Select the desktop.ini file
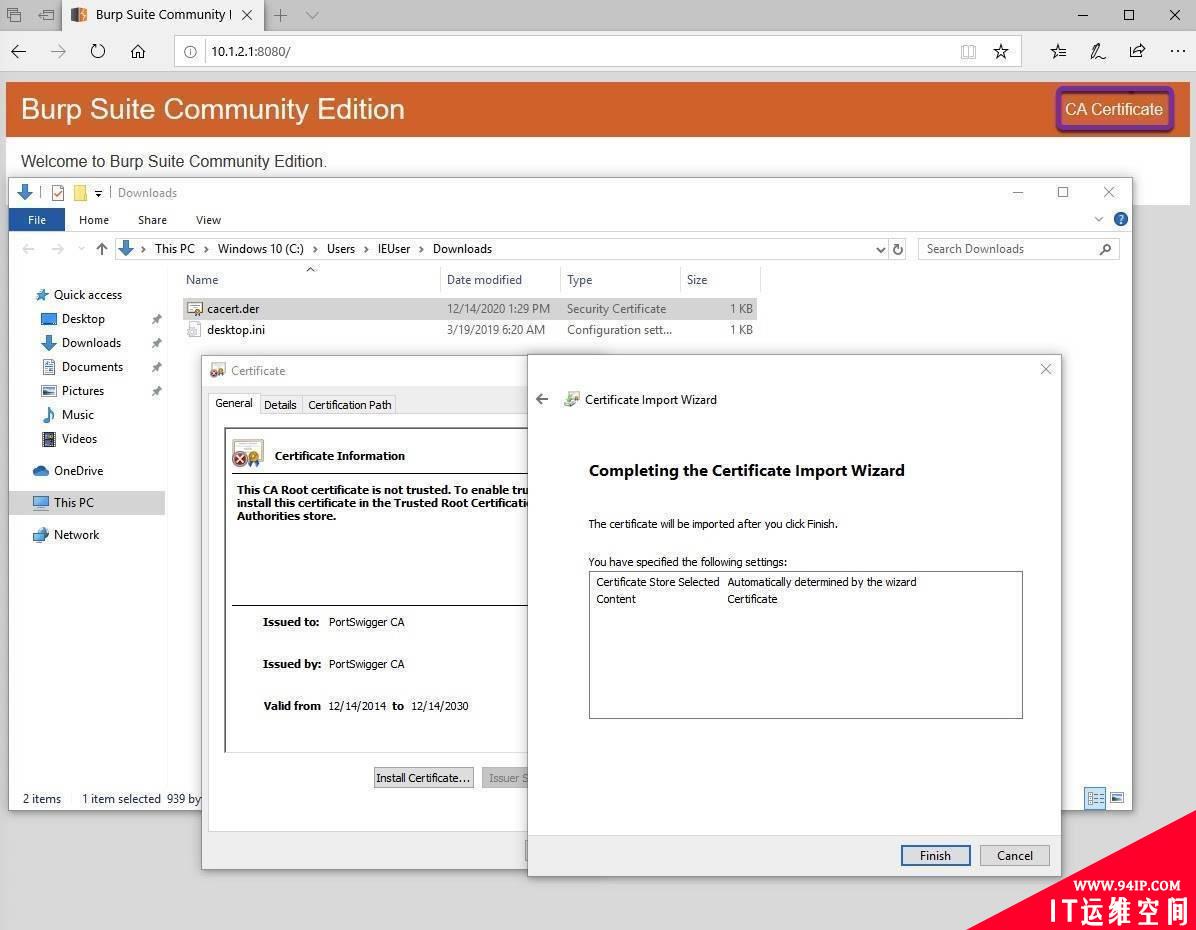1196x930 pixels. point(470,330)
